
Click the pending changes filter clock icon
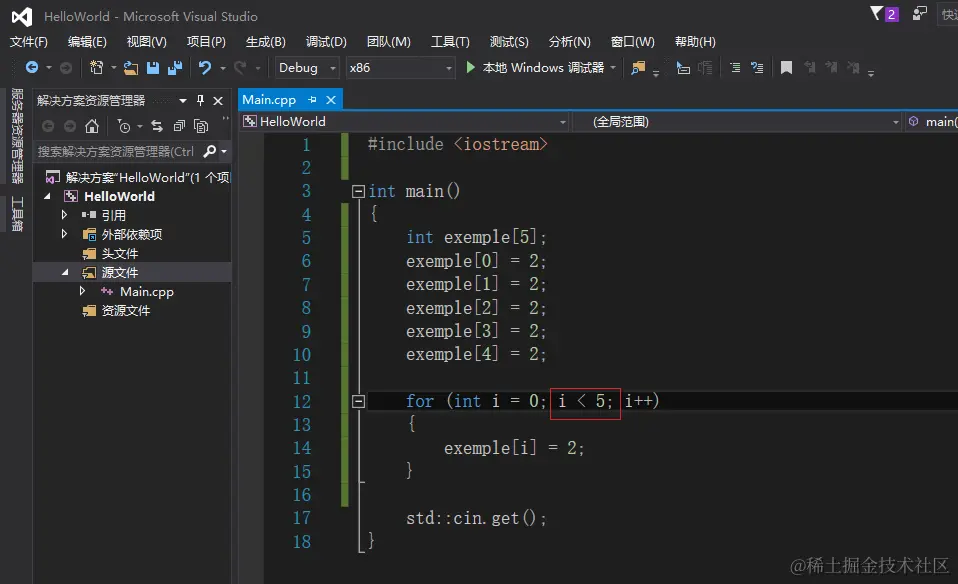pyautogui.click(x=124, y=126)
